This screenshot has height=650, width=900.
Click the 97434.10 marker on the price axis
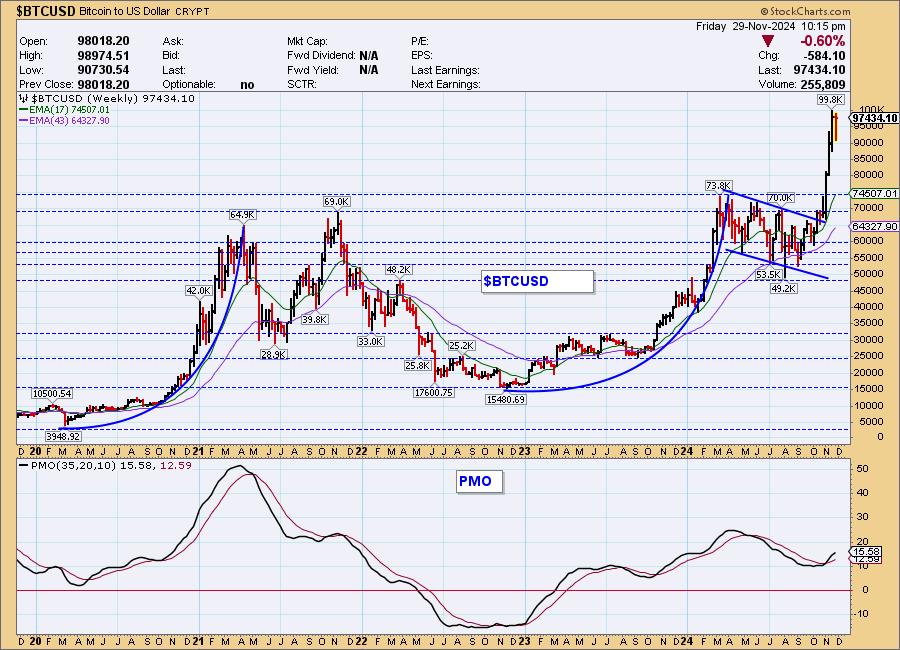pos(875,118)
